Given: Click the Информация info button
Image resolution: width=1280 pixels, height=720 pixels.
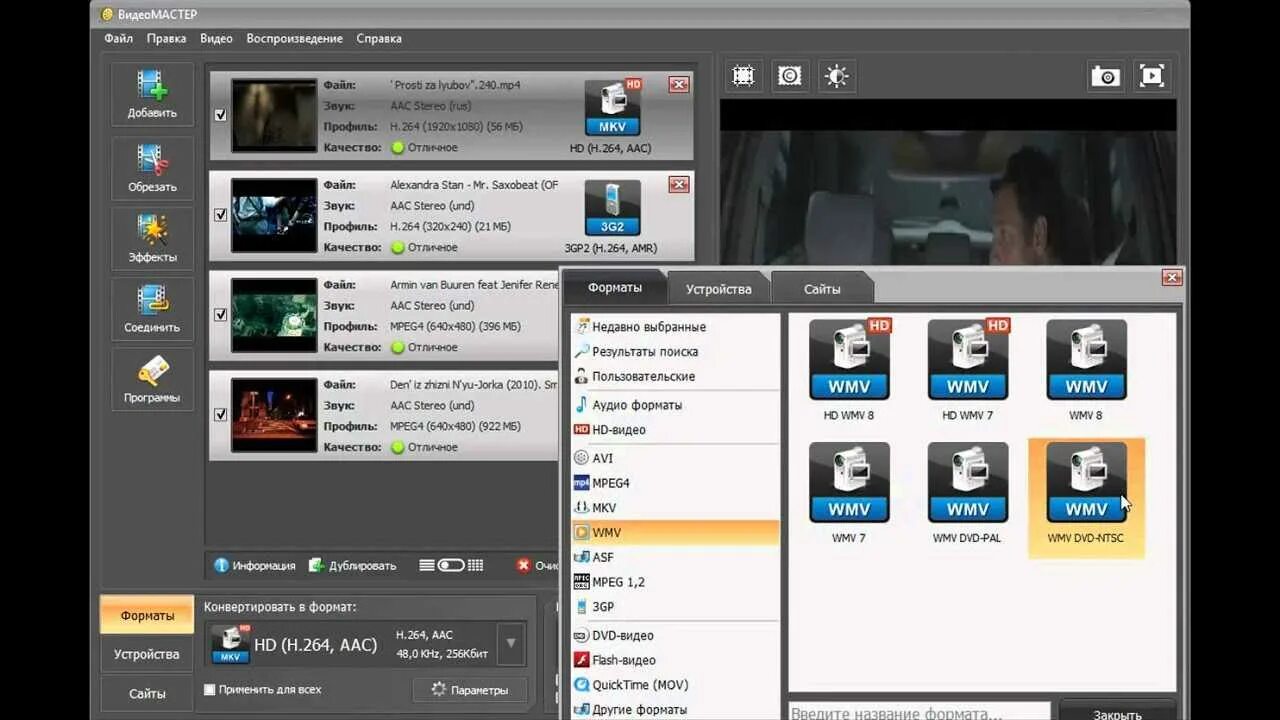Looking at the screenshot, I should point(255,565).
